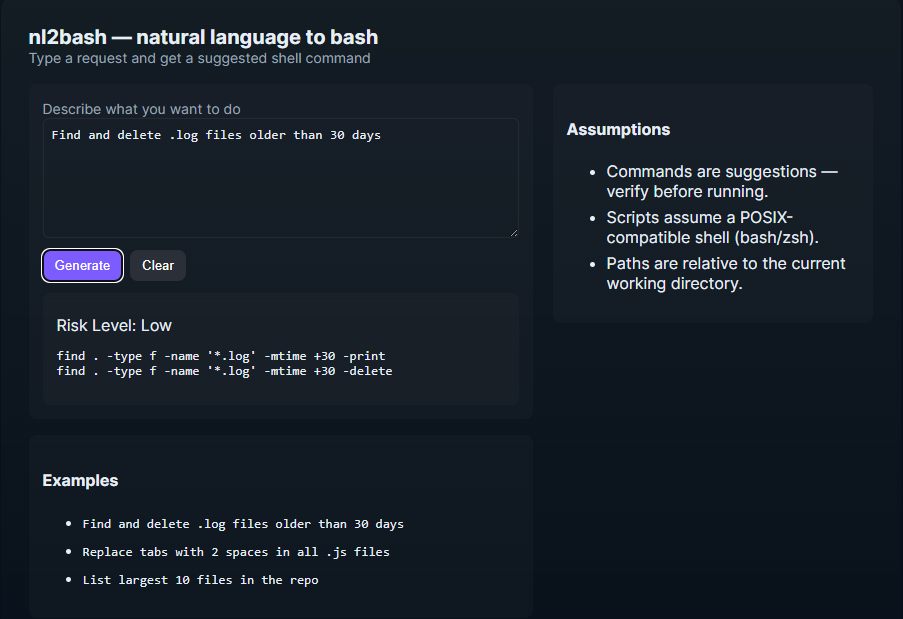The height and width of the screenshot is (619, 903).
Task: Click the find command ending in -print
Action: (221, 356)
